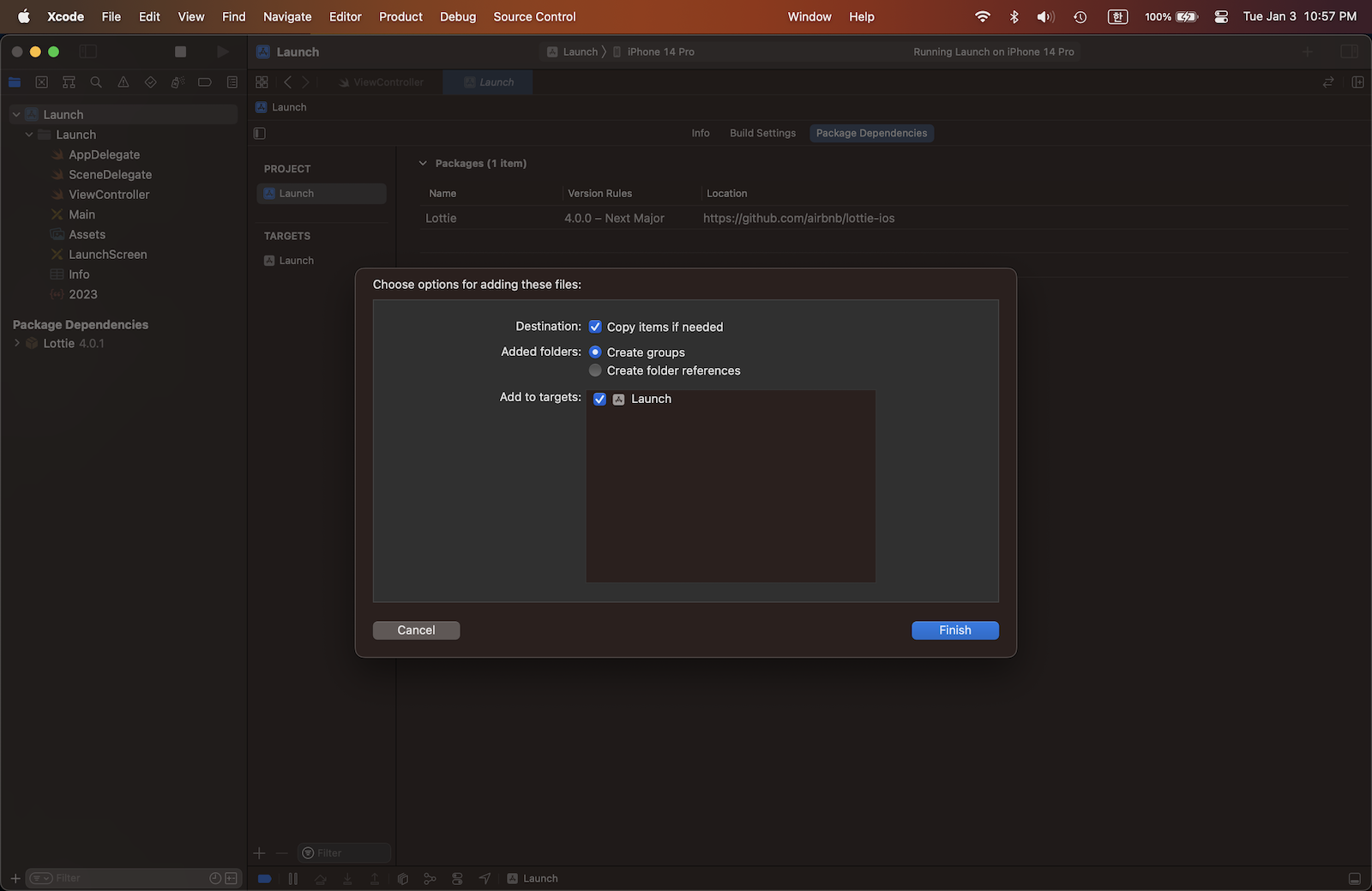Open the Debug navigator spray-can icon
The image size is (1372, 891).
(x=178, y=81)
